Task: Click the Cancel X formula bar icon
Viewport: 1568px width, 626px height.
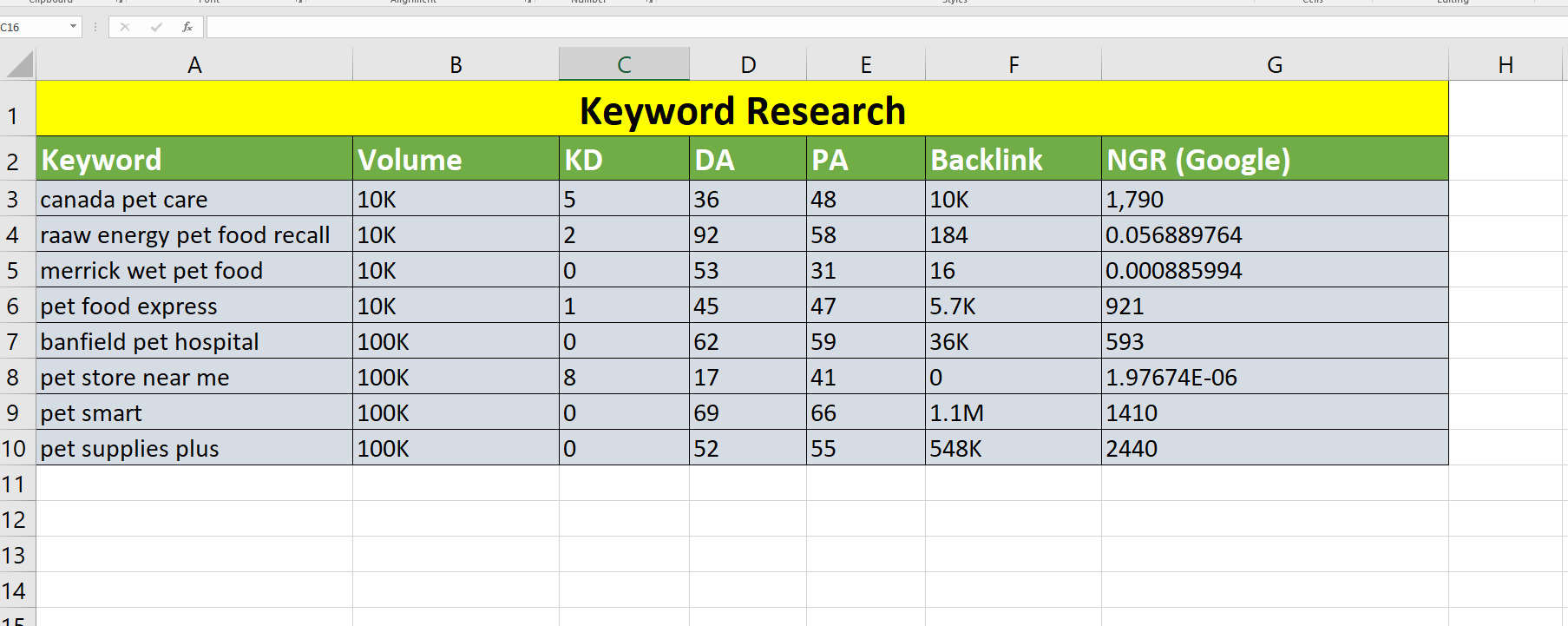Action: point(125,27)
